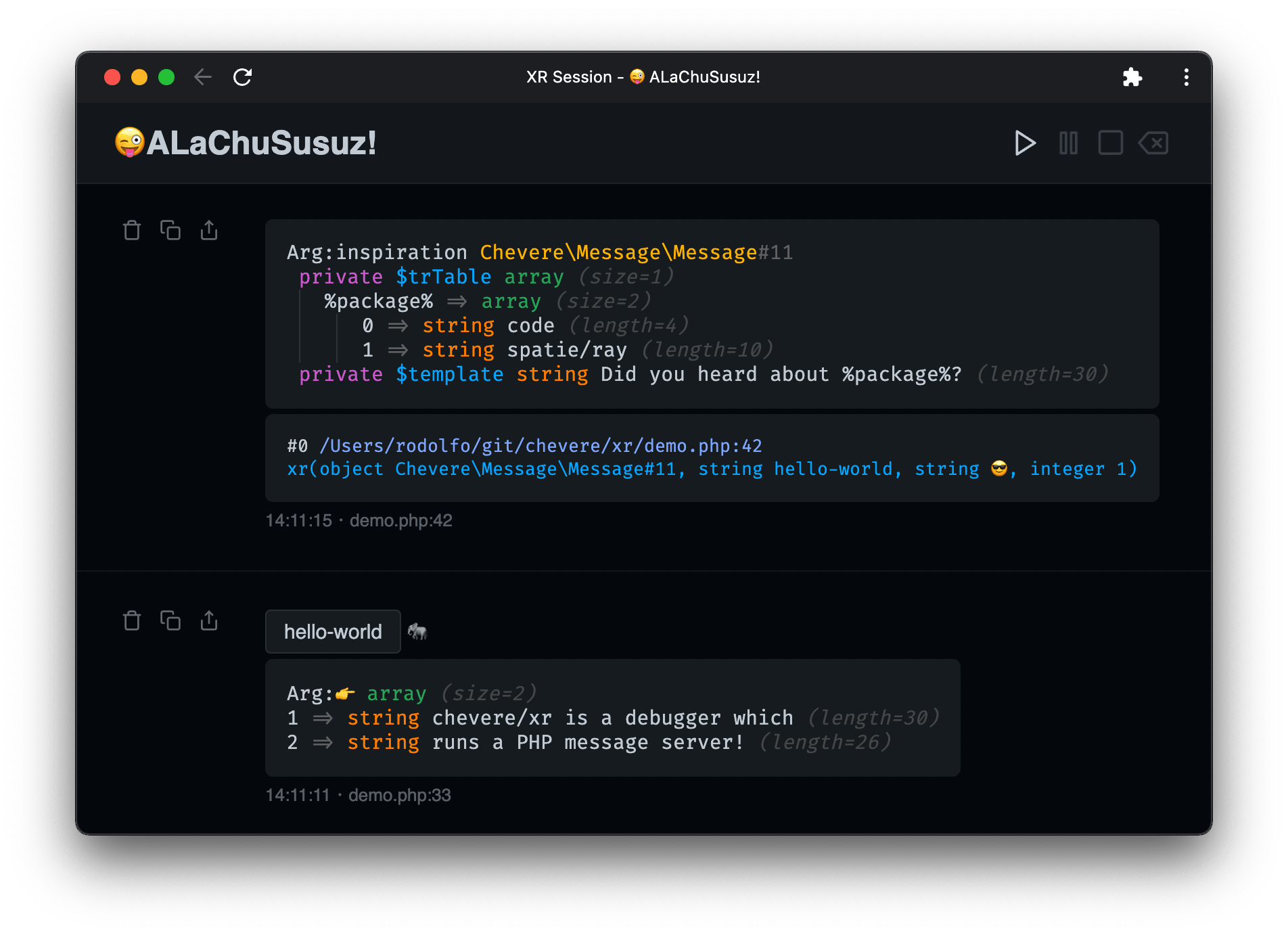
Task: Click 'runs a PHP message server!' string
Action: (588, 742)
